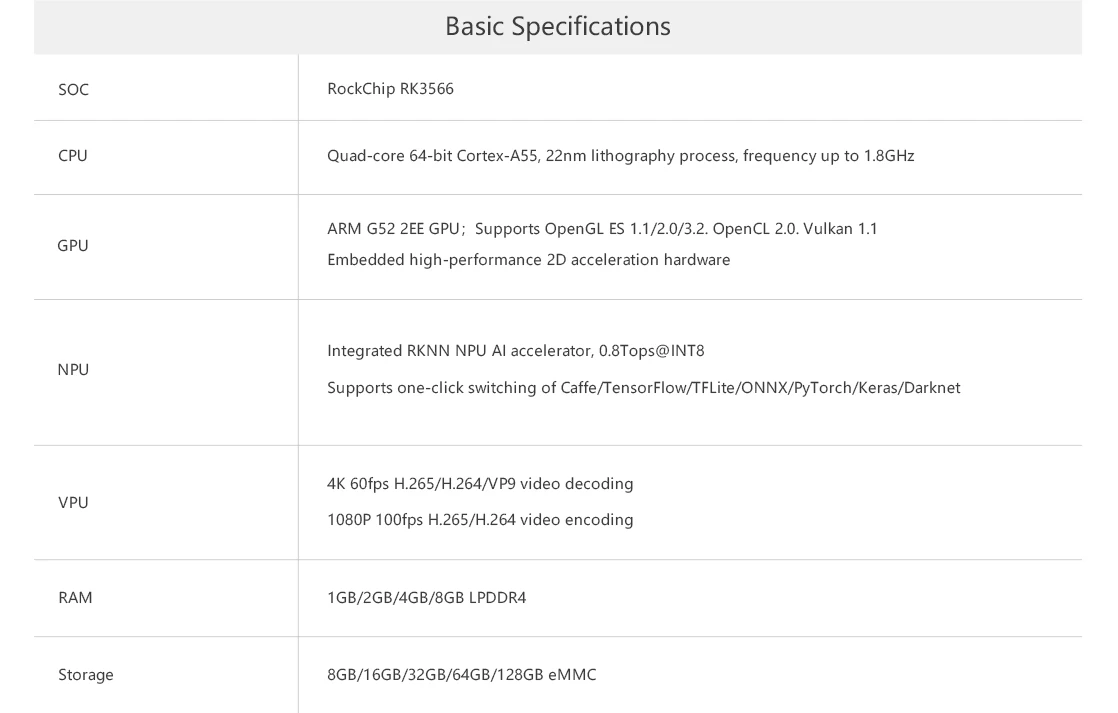
Task: Click the Basic Specifications header
Action: click(x=558, y=26)
